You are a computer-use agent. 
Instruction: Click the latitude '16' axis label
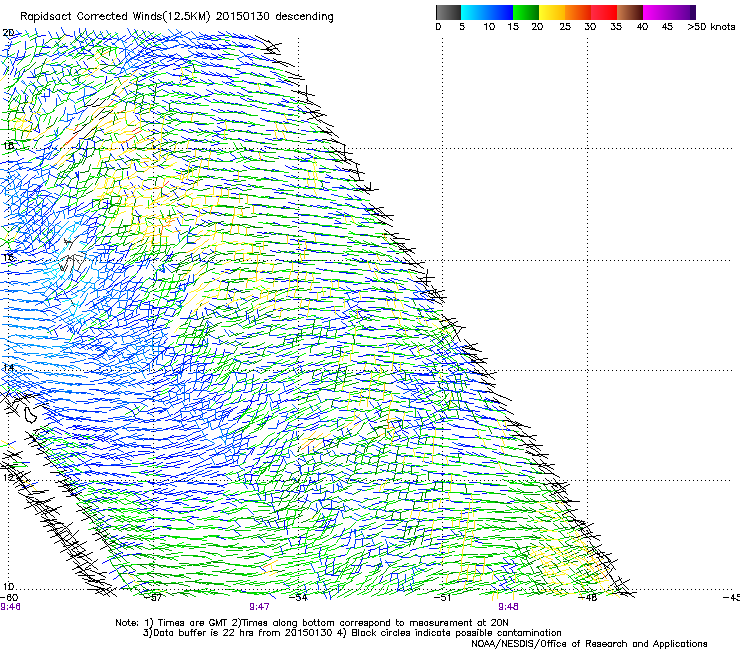point(8,258)
